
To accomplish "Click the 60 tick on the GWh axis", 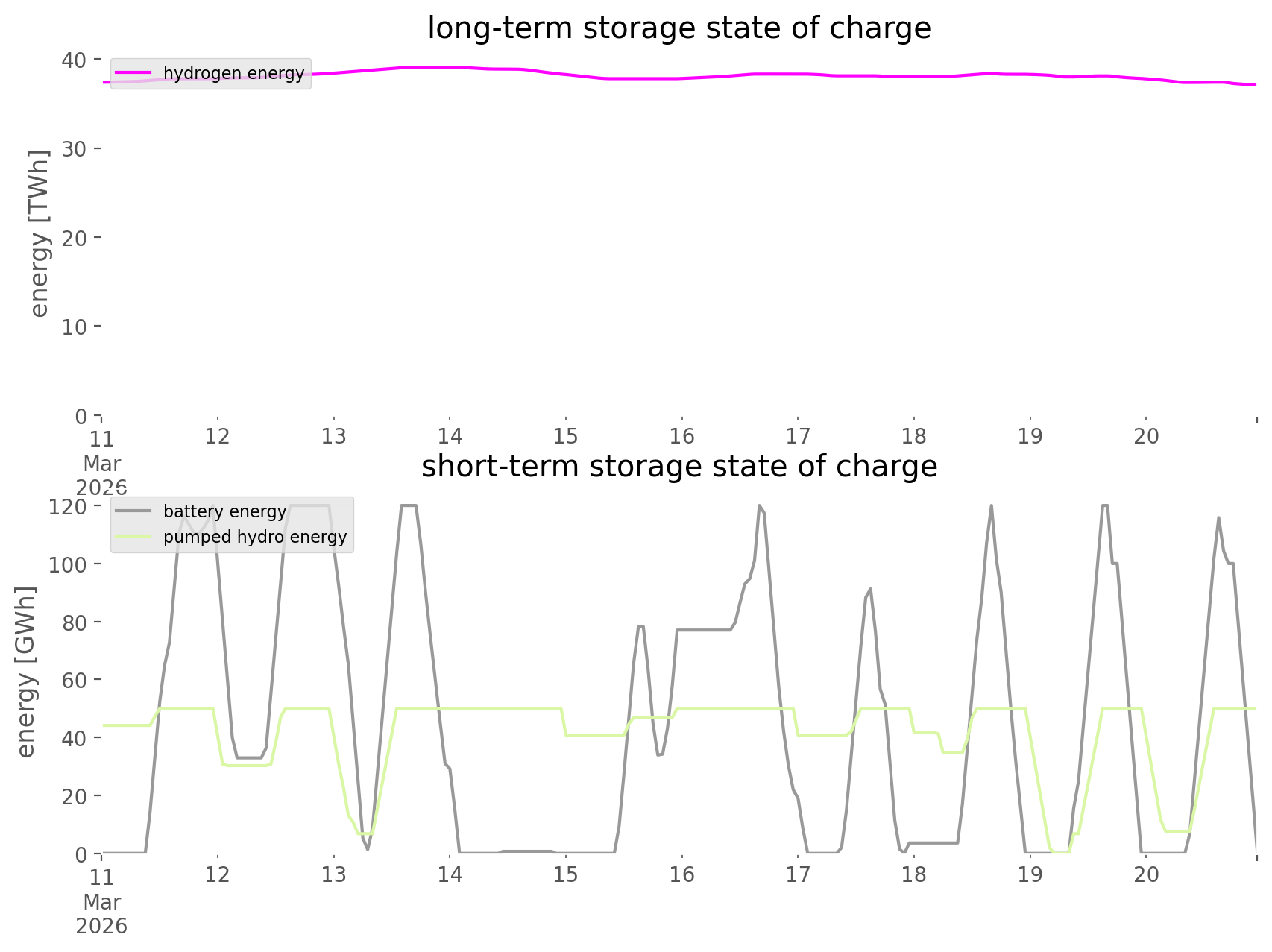I will click(74, 681).
